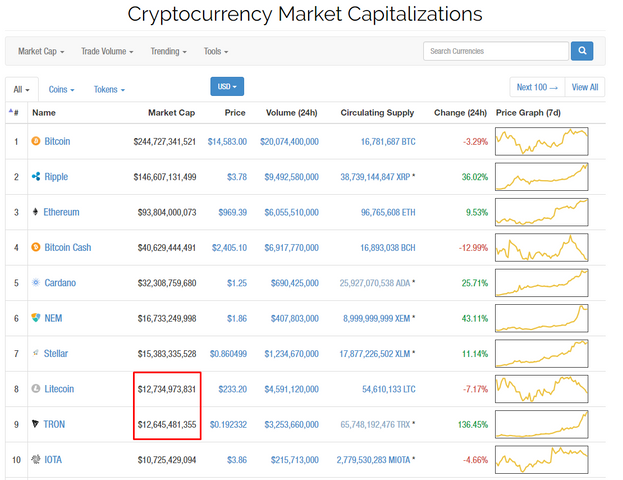Sort by Circulating Supply header
The image size is (623, 480).
(x=377, y=113)
